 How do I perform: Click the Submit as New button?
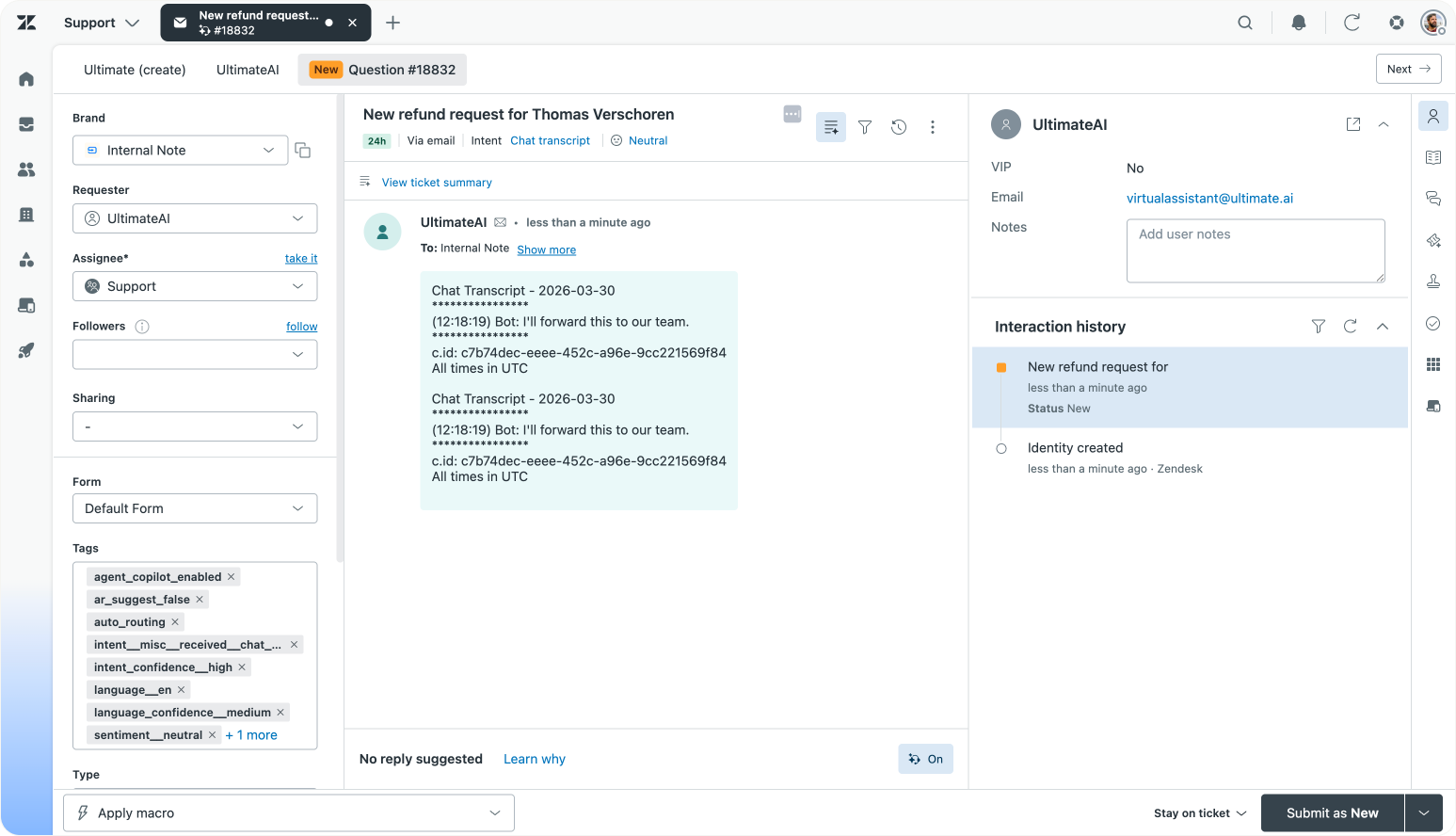1332,813
